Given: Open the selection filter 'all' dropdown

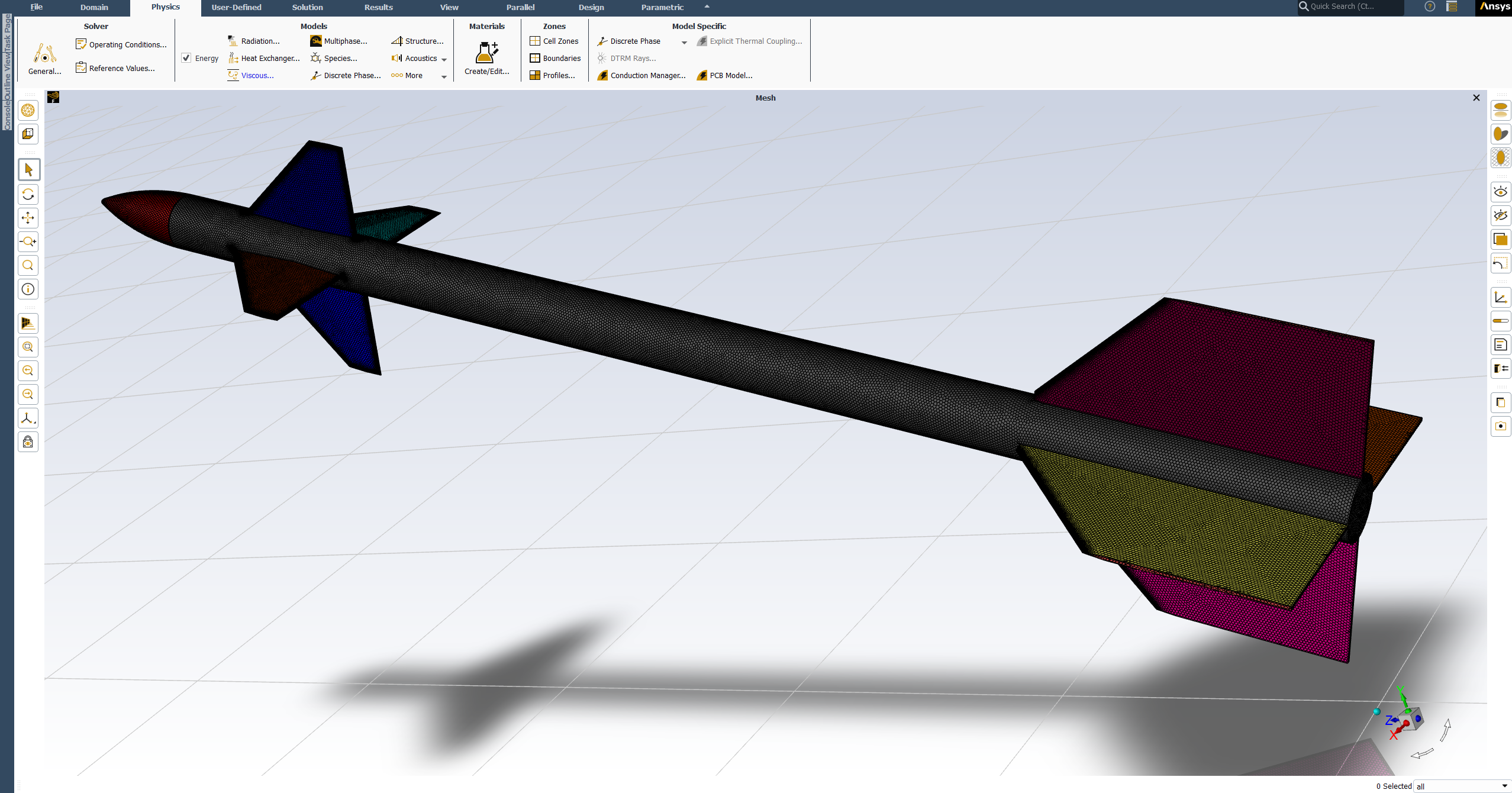Looking at the screenshot, I should [1462, 786].
